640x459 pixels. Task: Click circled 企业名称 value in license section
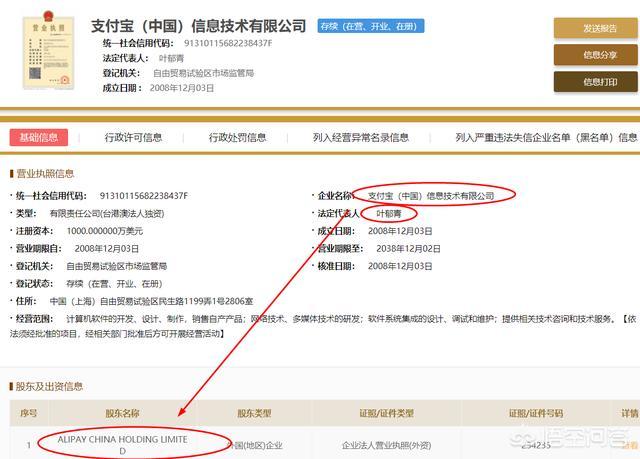click(431, 196)
